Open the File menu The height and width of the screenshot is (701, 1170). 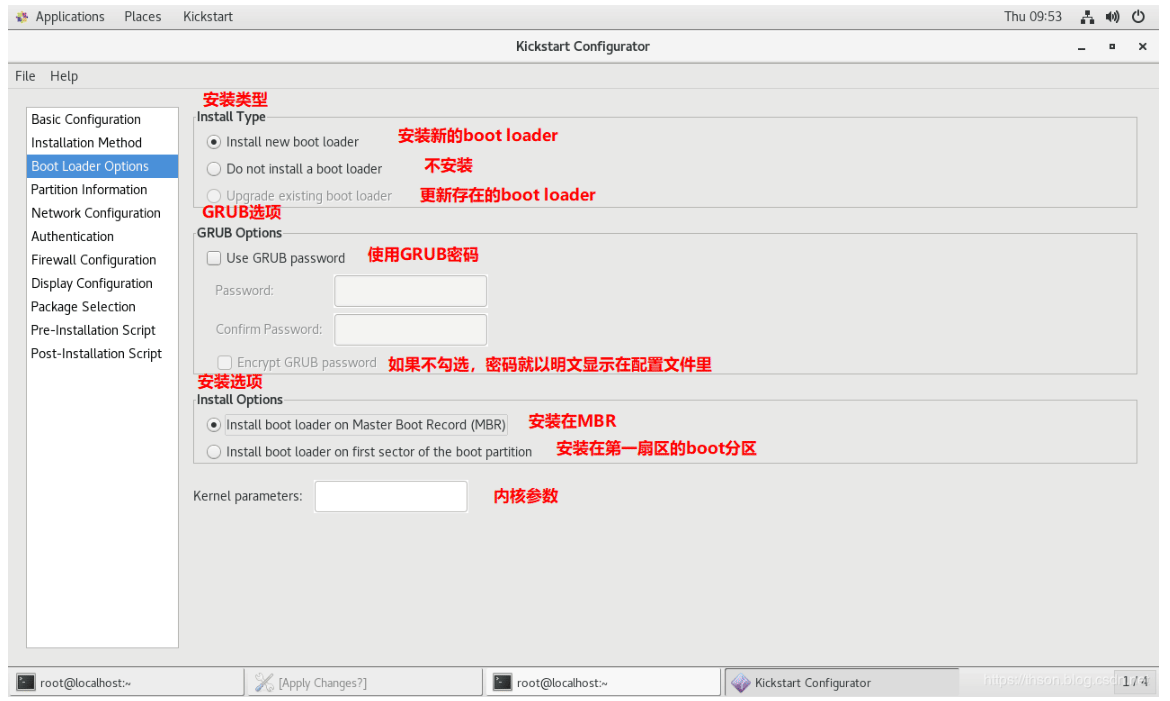pos(25,76)
